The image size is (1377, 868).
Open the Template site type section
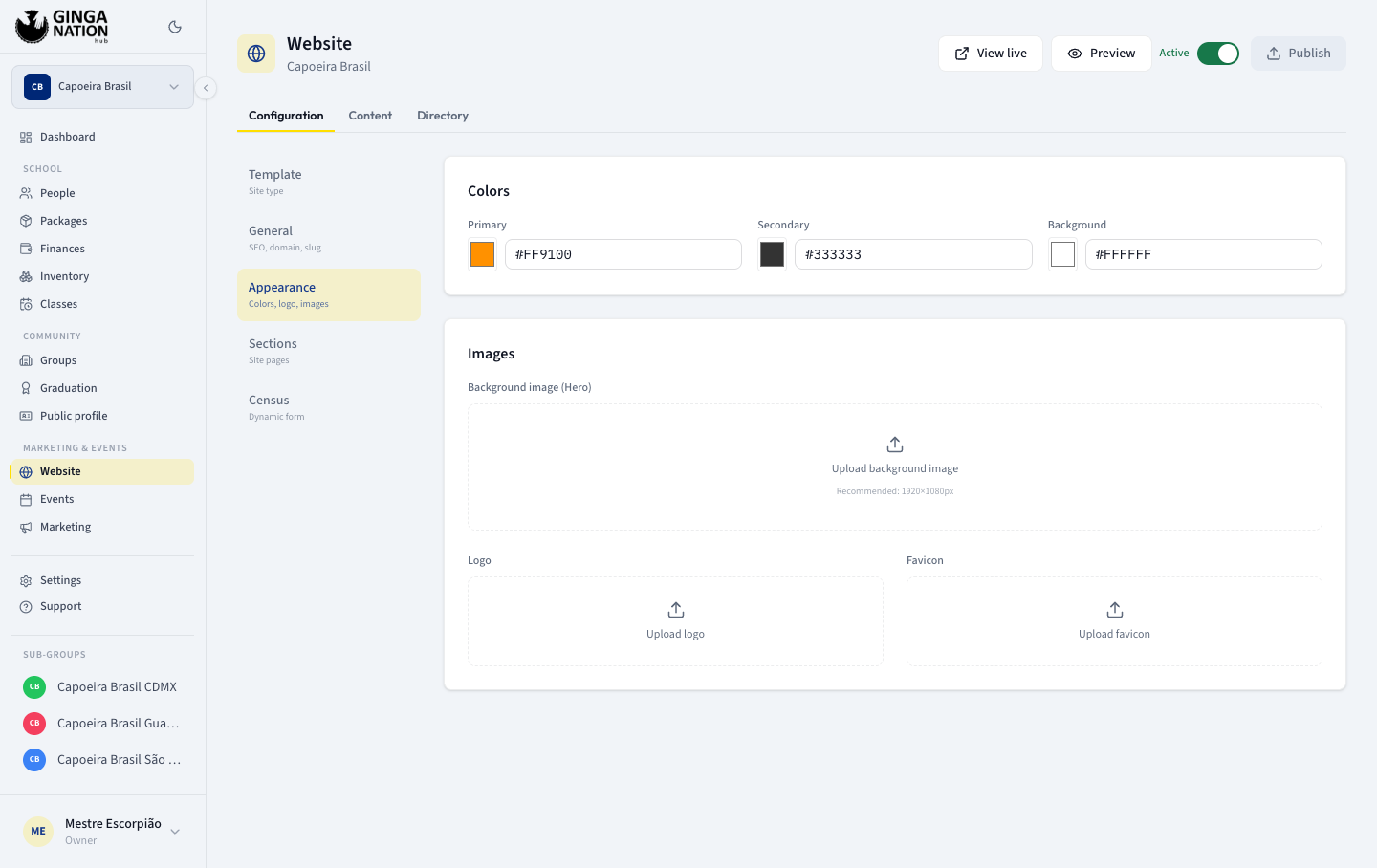[x=329, y=182]
